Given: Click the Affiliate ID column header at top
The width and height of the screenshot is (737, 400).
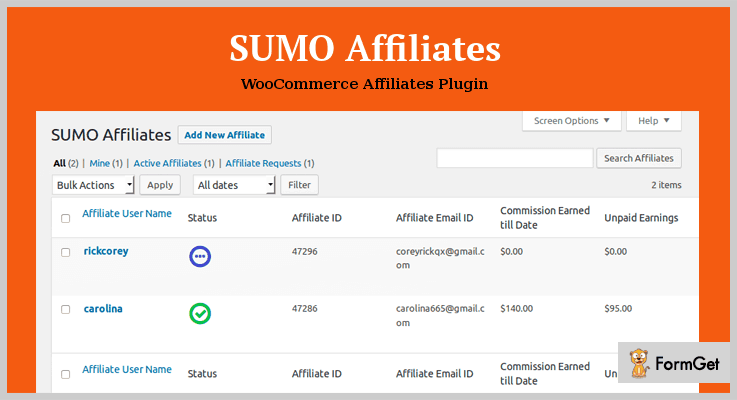Looking at the screenshot, I should tap(316, 218).
